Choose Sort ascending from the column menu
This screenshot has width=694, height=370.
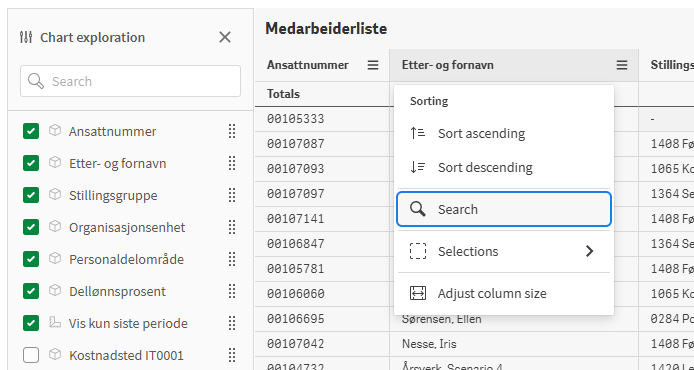(x=504, y=133)
